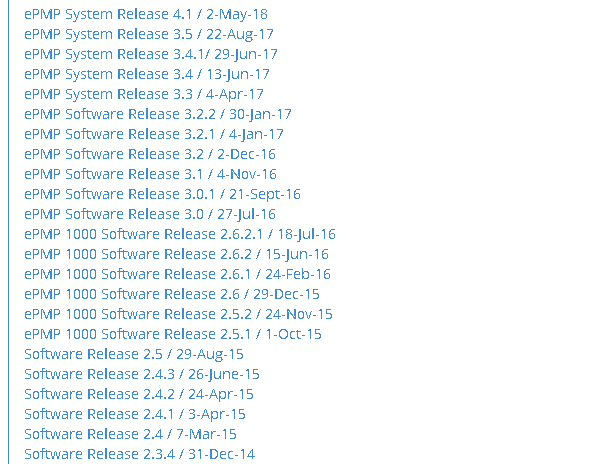This screenshot has height=464, width=609.
Task: Open ePMP 1000 Software Release 2.6 link
Action: coord(172,294)
